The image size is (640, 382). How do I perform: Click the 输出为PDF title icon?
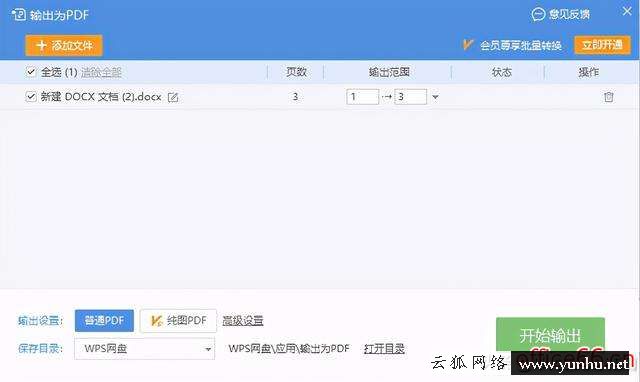[19, 15]
